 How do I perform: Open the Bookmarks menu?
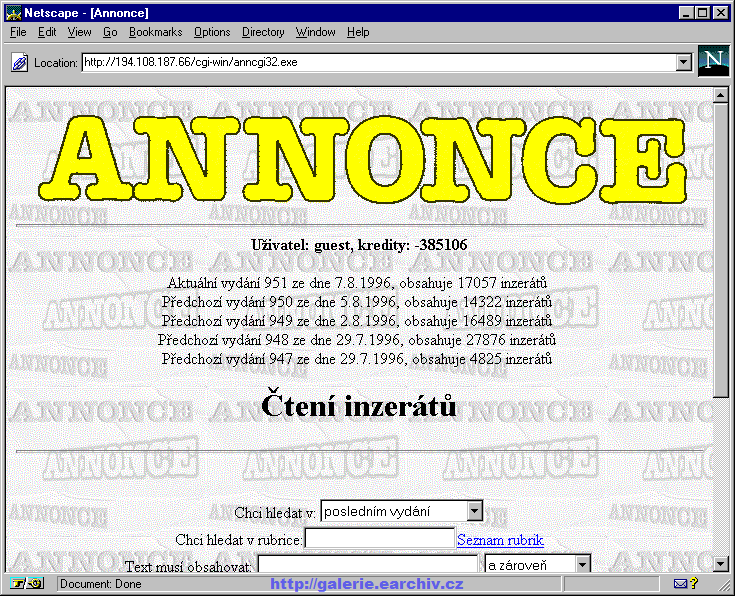pyautogui.click(x=155, y=32)
